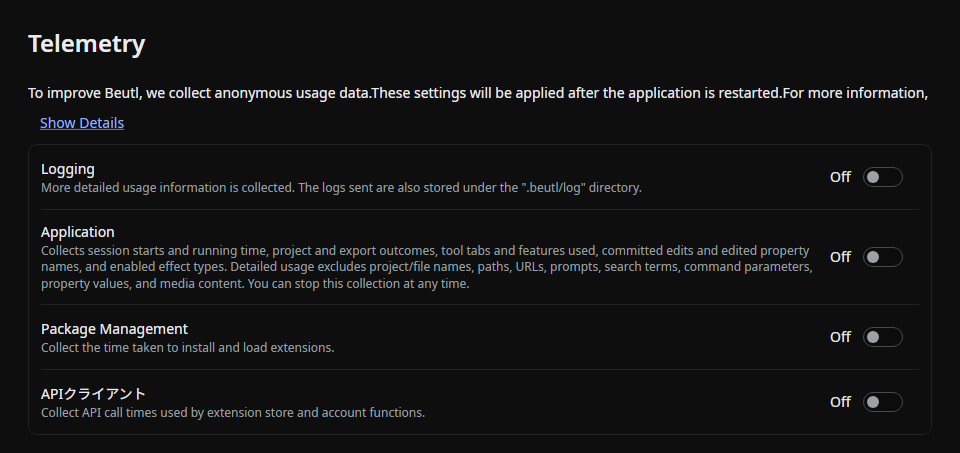Click the Off label beside Logging
Screen dimensions: 960x453
[840, 177]
